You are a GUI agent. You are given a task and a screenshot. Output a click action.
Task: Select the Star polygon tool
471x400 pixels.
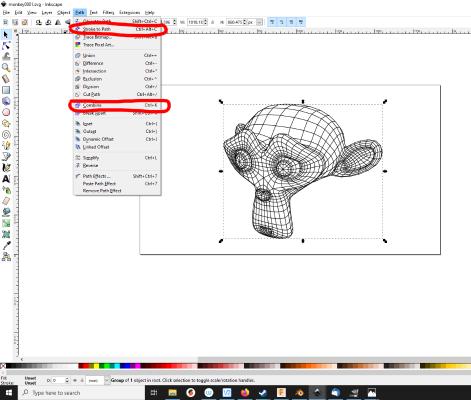click(x=6, y=123)
